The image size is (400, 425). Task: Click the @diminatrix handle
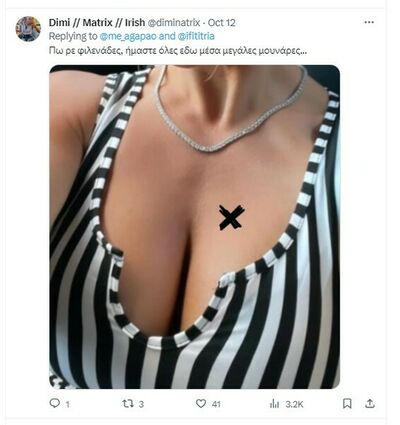pyautogui.click(x=174, y=23)
